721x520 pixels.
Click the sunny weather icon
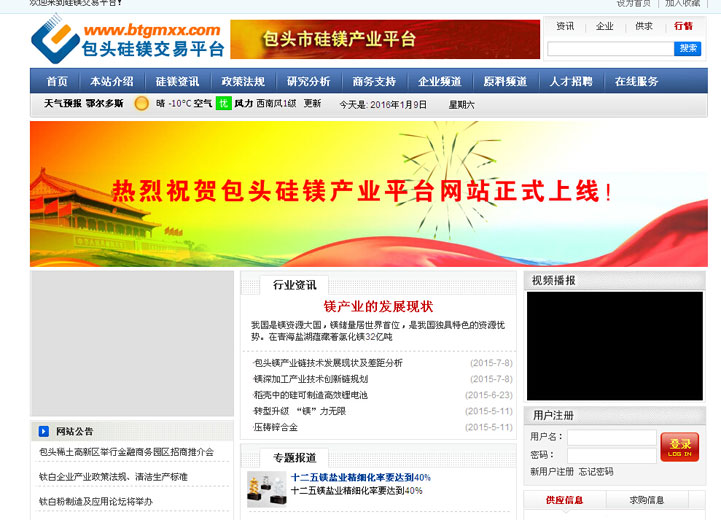click(x=142, y=103)
